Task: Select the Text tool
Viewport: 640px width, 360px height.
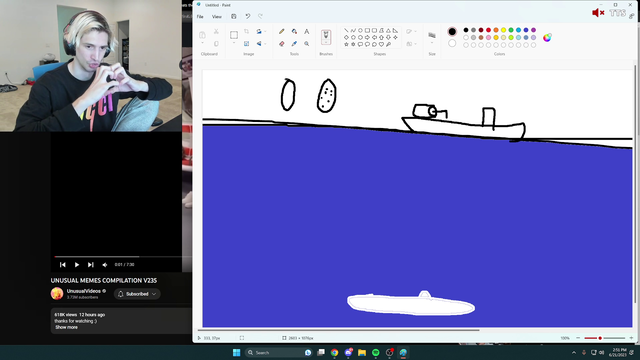Action: pyautogui.click(x=307, y=31)
